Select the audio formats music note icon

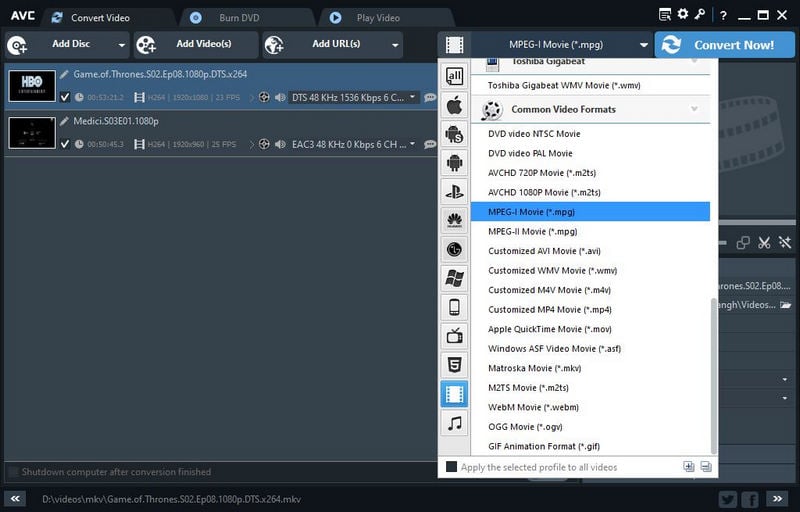pyautogui.click(x=454, y=423)
